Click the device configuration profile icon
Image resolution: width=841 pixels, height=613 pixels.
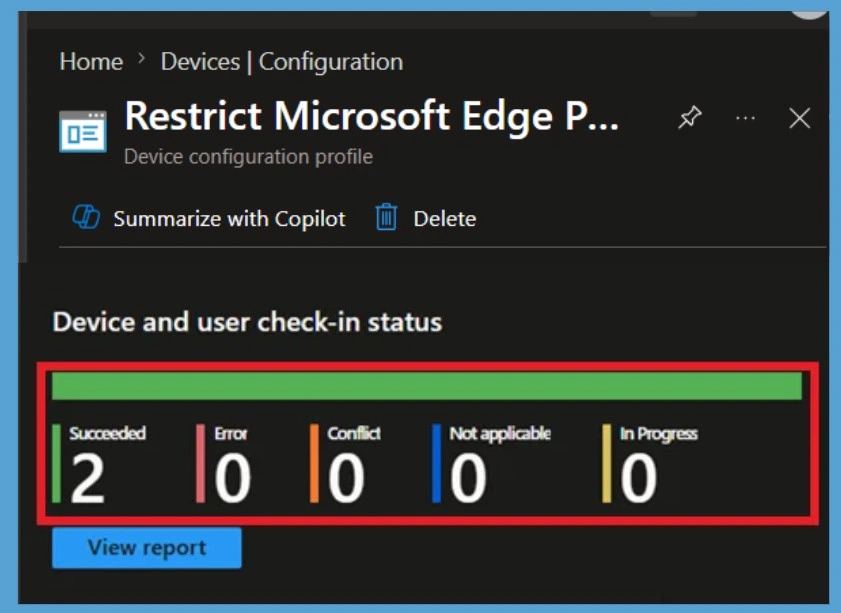83,131
